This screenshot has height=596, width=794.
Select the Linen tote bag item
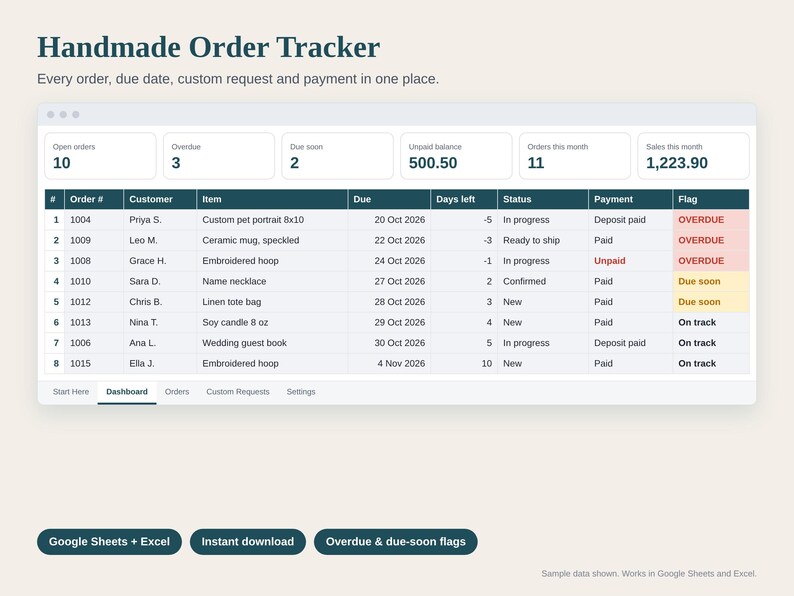pos(272,302)
